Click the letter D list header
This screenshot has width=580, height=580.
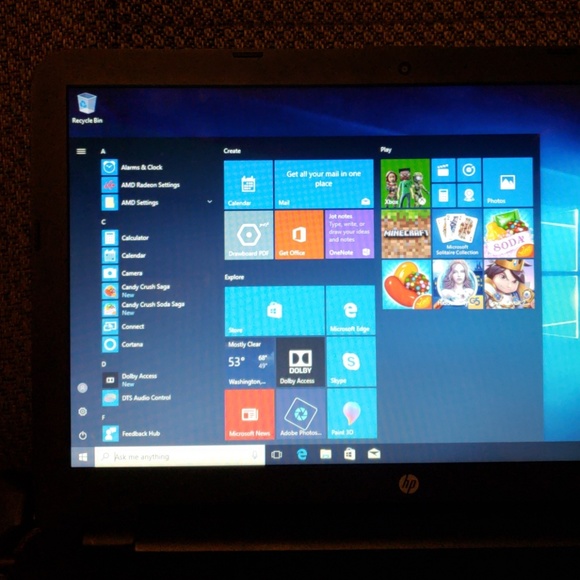pos(104,364)
